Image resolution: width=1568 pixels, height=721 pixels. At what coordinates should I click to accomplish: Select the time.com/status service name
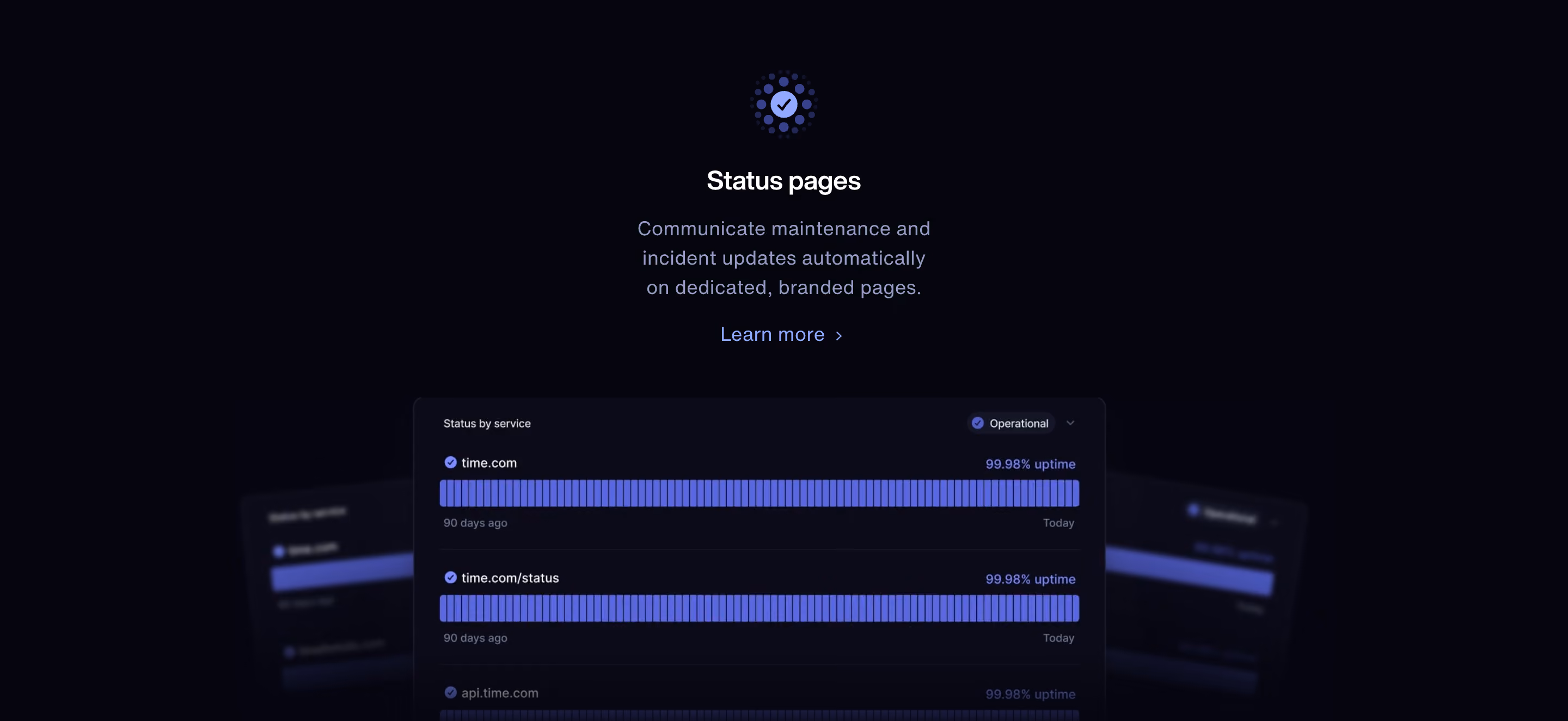[510, 578]
